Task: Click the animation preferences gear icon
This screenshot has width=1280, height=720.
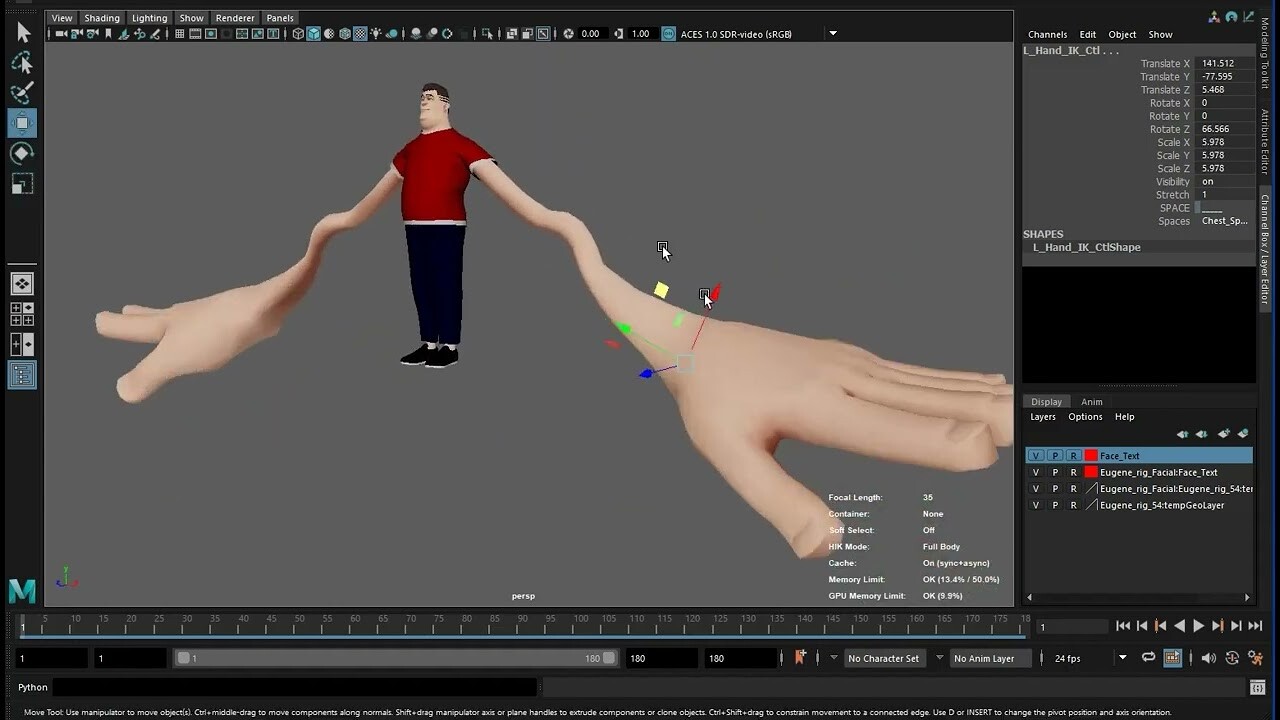Action: pos(1256,658)
